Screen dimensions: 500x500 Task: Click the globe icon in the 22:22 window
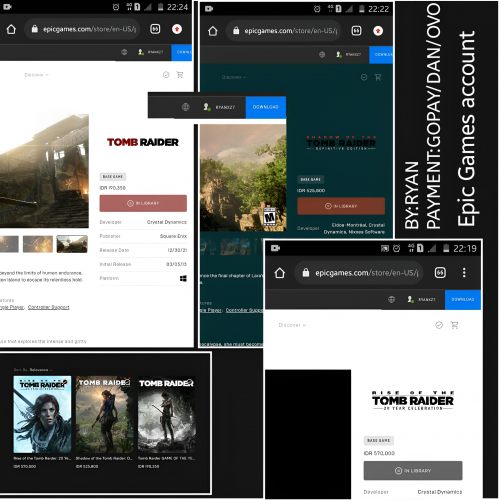pos(322,54)
